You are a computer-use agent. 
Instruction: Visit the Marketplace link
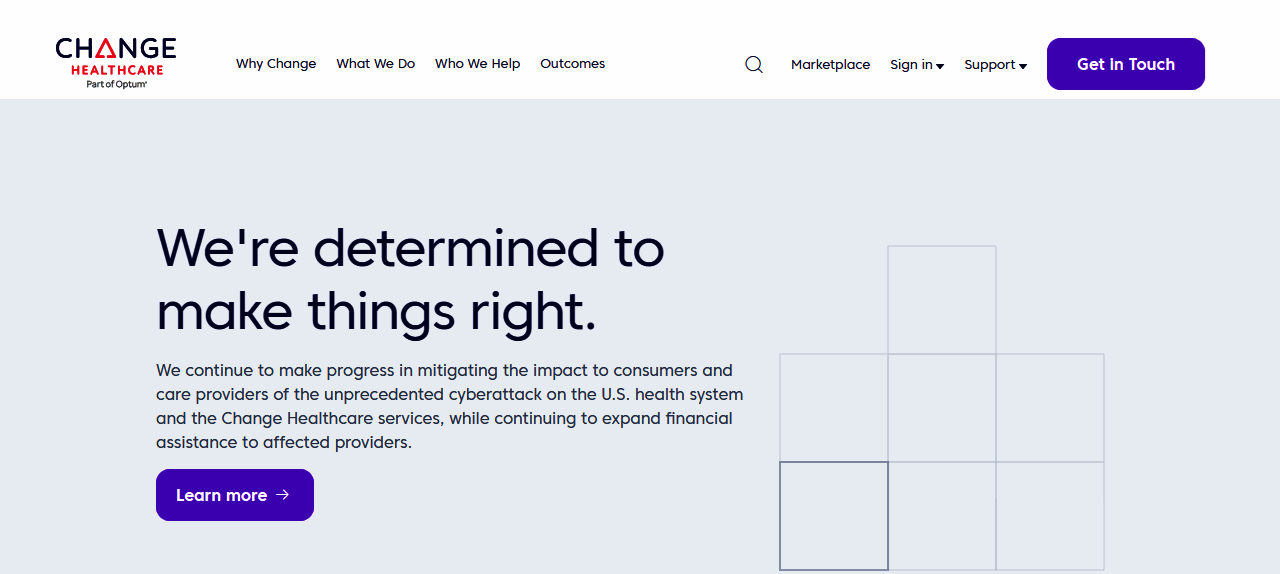(x=830, y=64)
